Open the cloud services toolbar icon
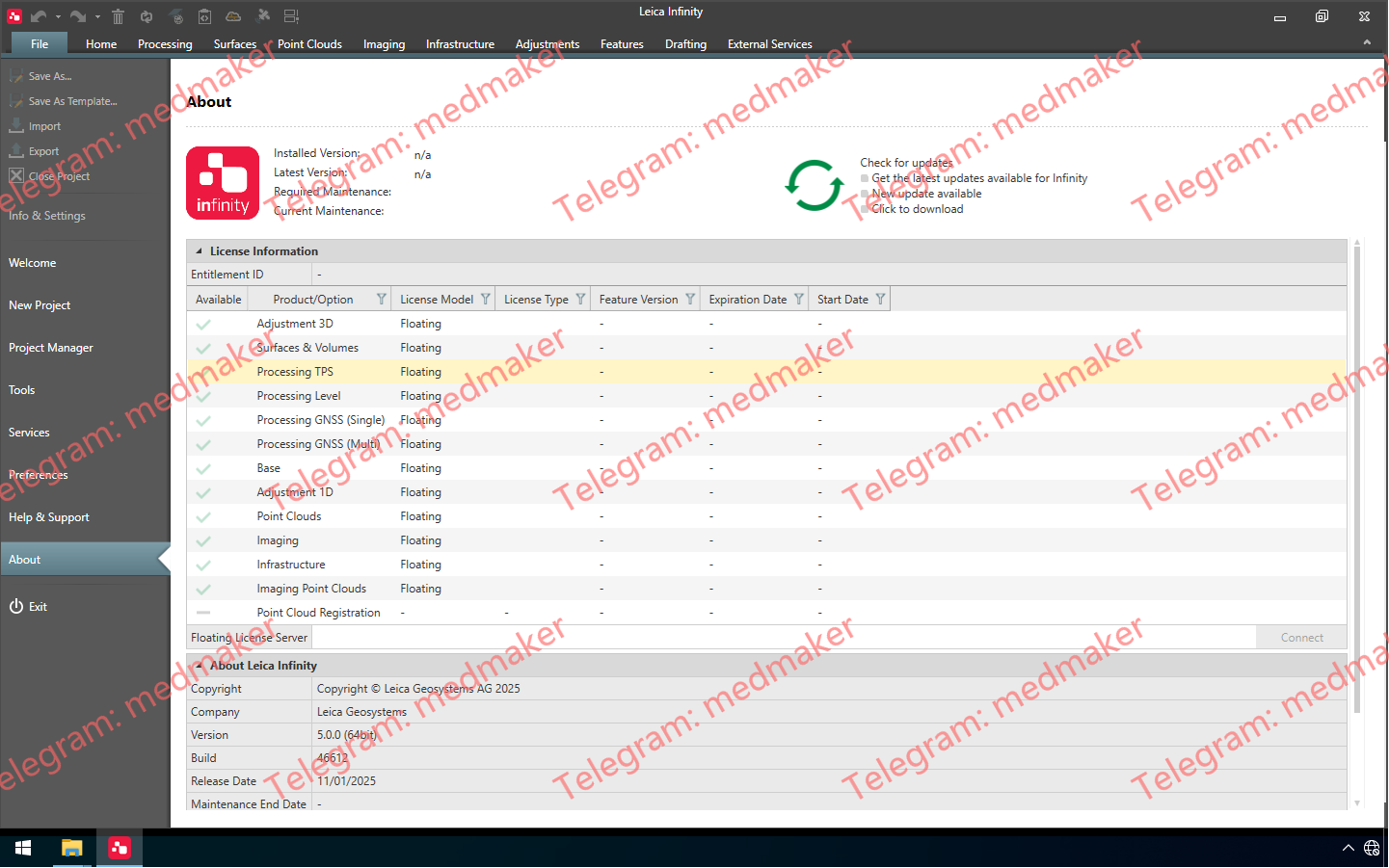Screen dimensions: 1389x868 tap(233, 15)
